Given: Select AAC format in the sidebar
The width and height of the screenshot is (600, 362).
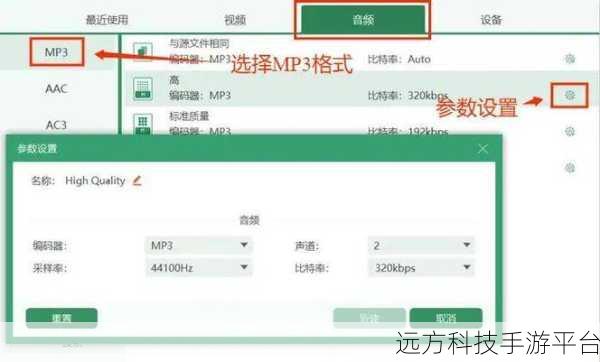Looking at the screenshot, I should click(57, 88).
